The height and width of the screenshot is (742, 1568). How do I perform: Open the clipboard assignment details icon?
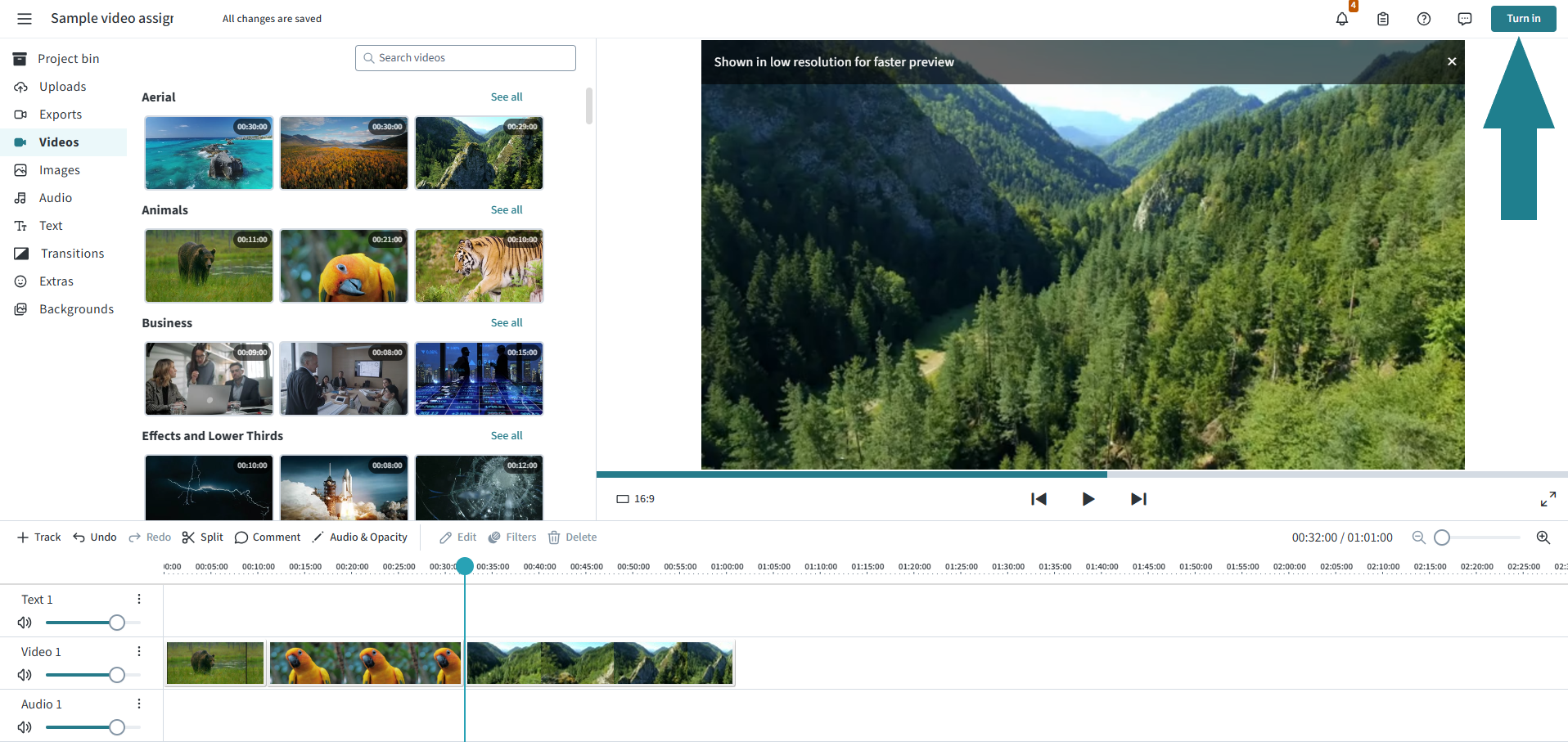(1383, 18)
